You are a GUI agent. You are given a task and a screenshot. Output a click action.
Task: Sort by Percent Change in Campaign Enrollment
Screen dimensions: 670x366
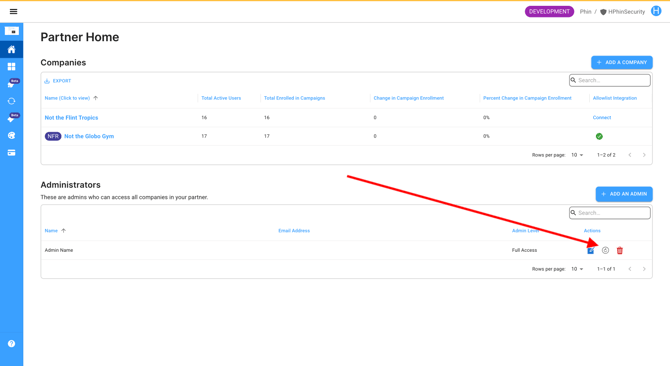(x=527, y=98)
